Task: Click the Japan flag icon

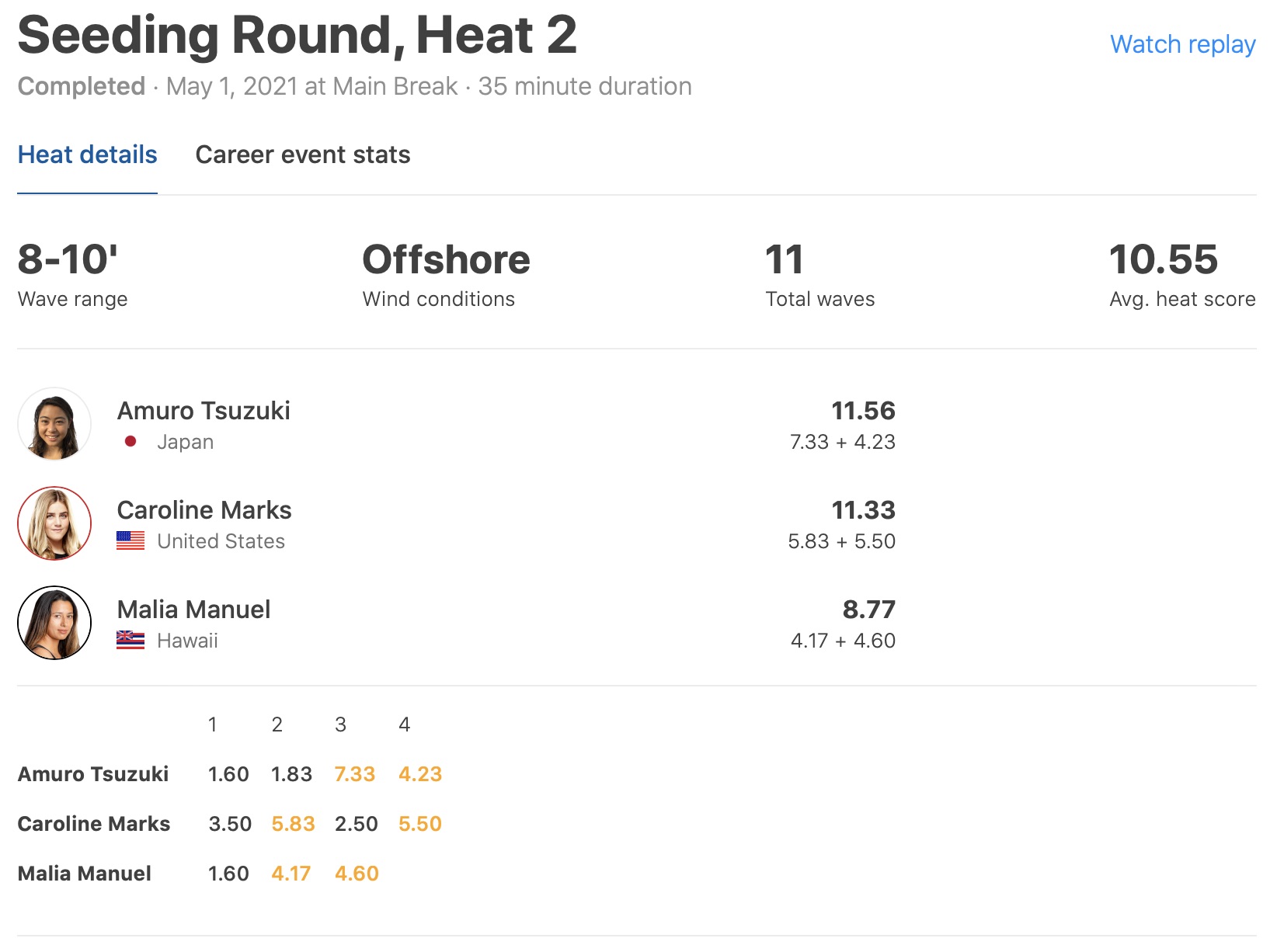Action: tap(130, 442)
